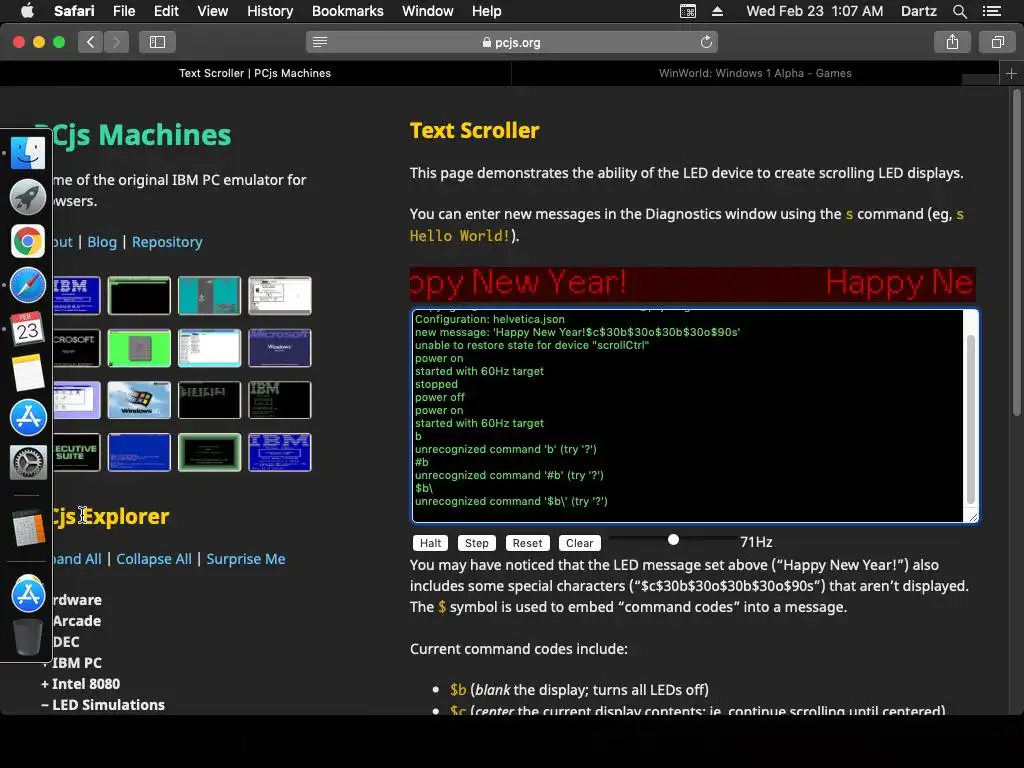Click Safari's forward arrow button
Viewport: 1024px width, 768px height.
pyautogui.click(x=116, y=42)
